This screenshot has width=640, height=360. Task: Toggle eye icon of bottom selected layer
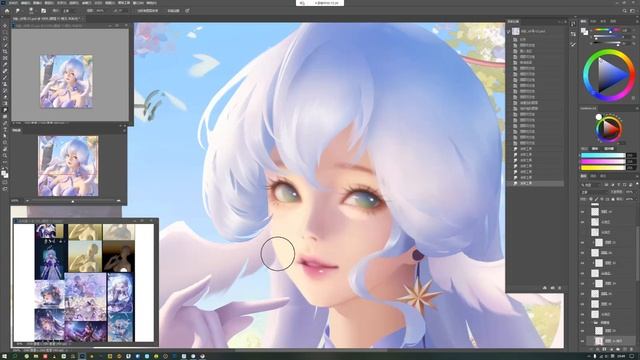tap(582, 340)
